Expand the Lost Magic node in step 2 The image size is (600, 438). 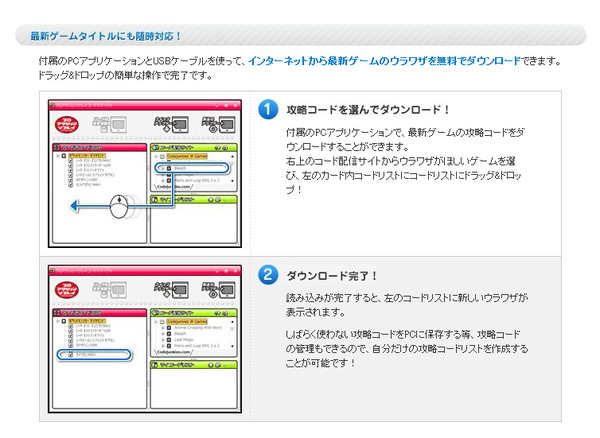tap(163, 340)
